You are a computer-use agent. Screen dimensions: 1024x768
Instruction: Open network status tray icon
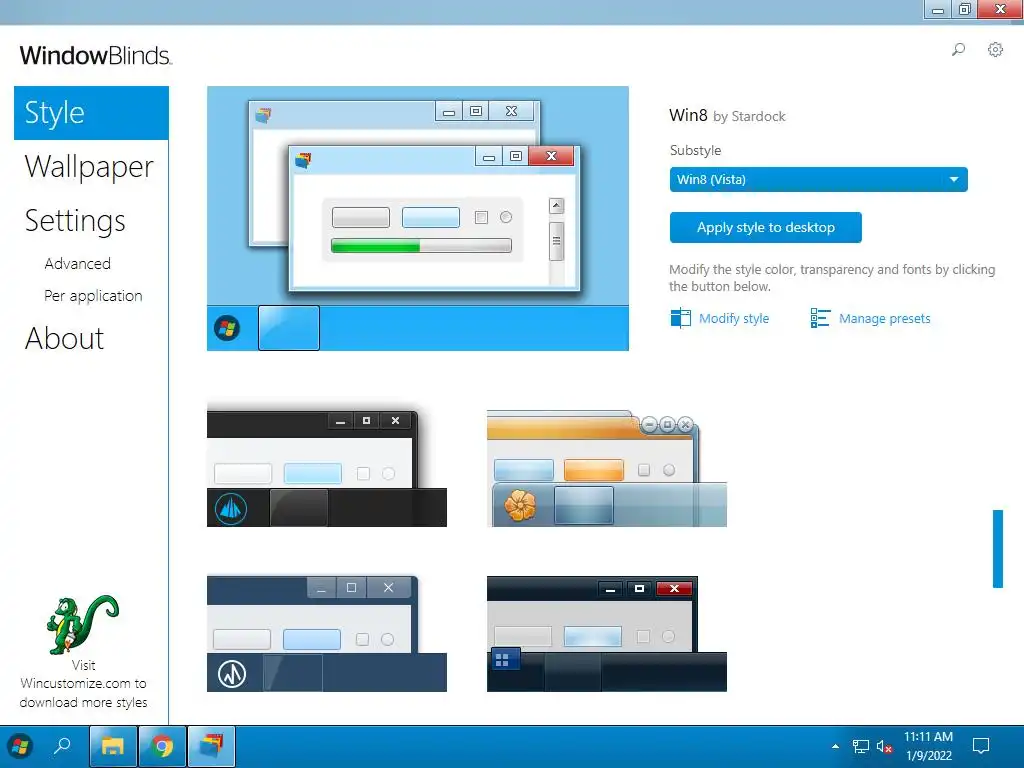tap(861, 746)
